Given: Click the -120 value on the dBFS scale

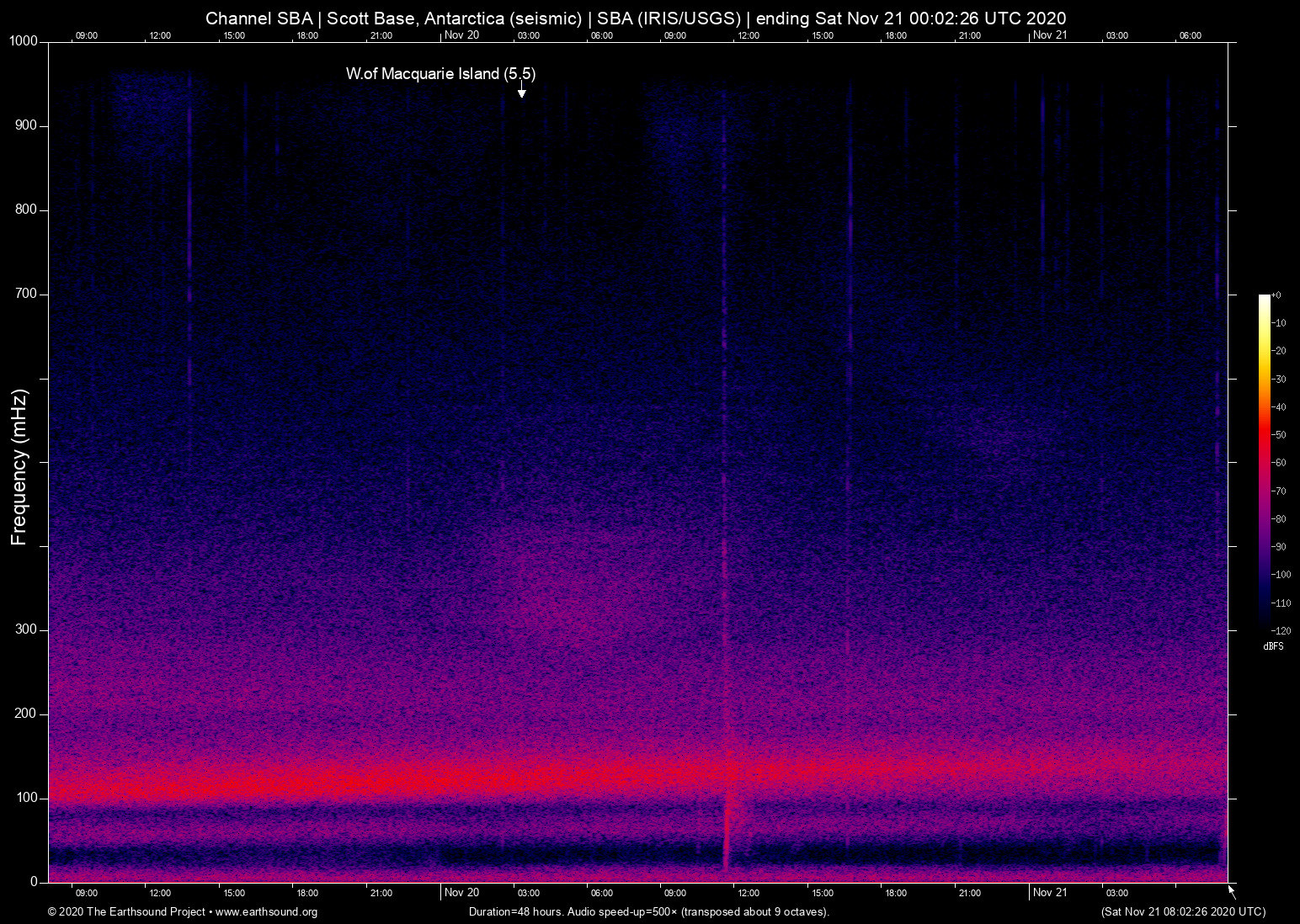Looking at the screenshot, I should (x=1280, y=630).
